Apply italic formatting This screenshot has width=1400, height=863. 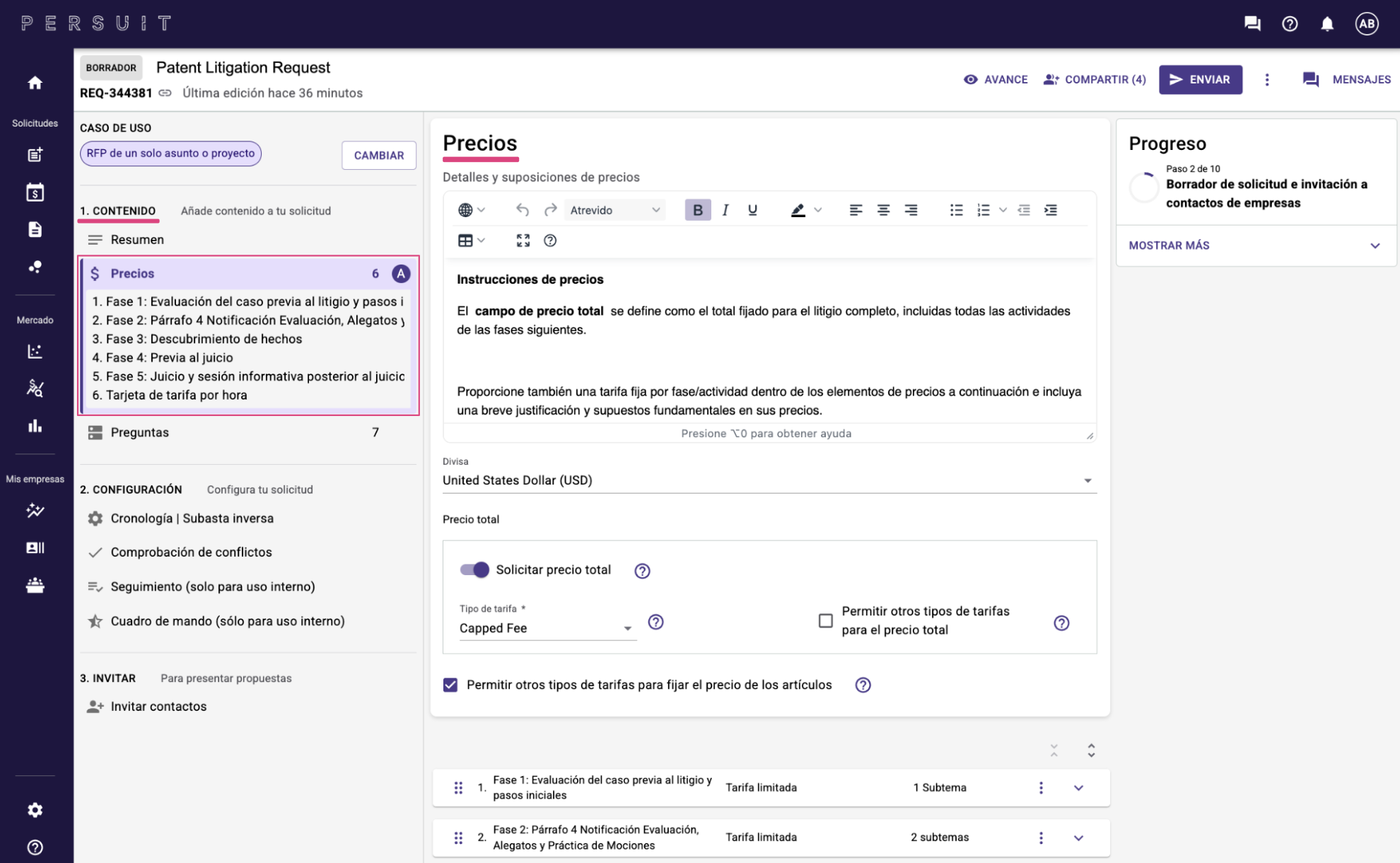[725, 210]
